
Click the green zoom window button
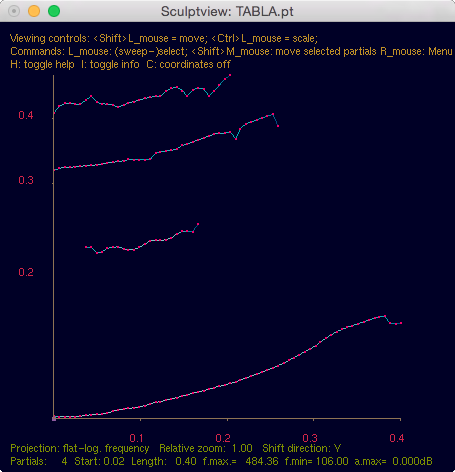(x=54, y=11)
